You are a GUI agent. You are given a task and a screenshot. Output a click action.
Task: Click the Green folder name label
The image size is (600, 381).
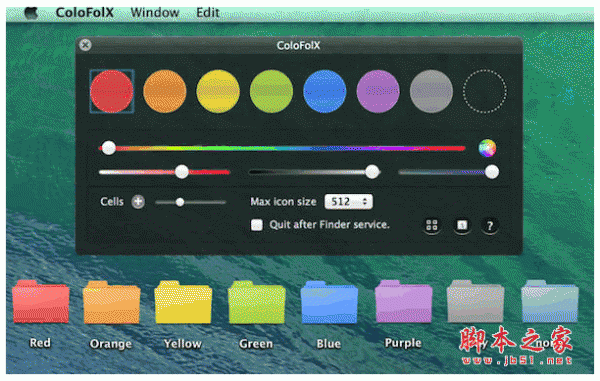tap(256, 344)
